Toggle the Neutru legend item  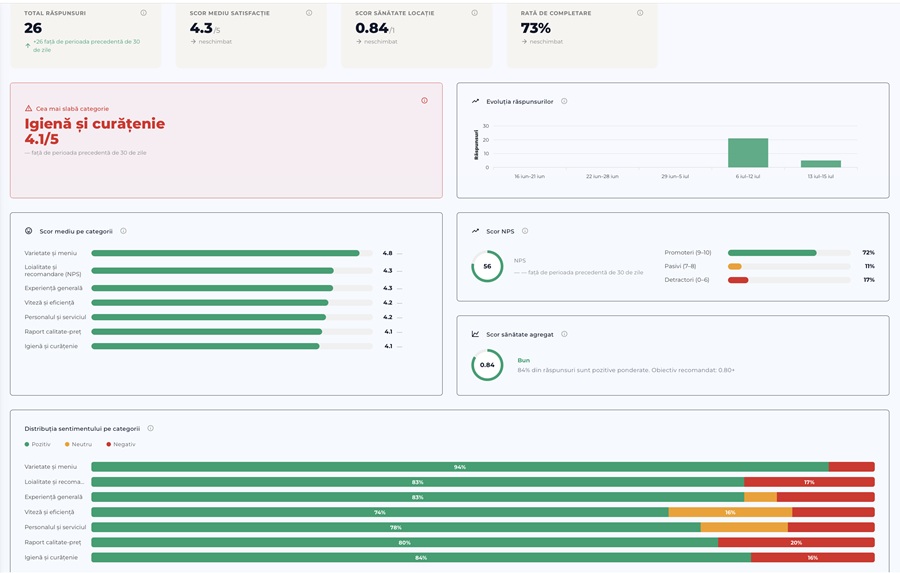[x=78, y=444]
